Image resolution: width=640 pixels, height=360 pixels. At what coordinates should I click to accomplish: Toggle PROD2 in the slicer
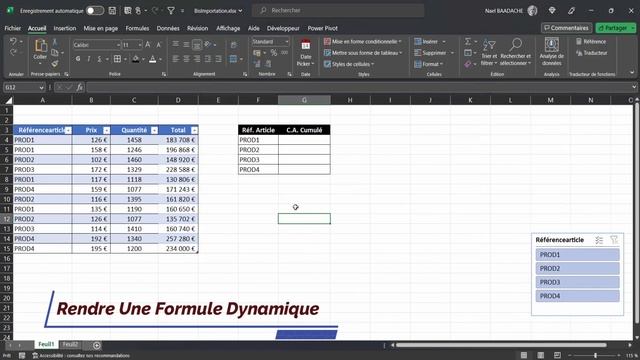(x=577, y=269)
